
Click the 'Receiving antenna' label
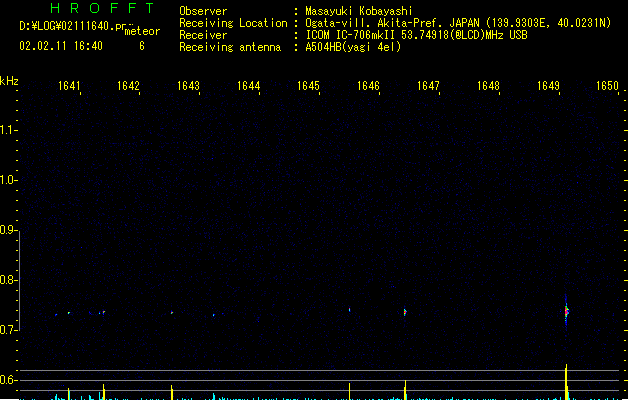click(x=230, y=47)
